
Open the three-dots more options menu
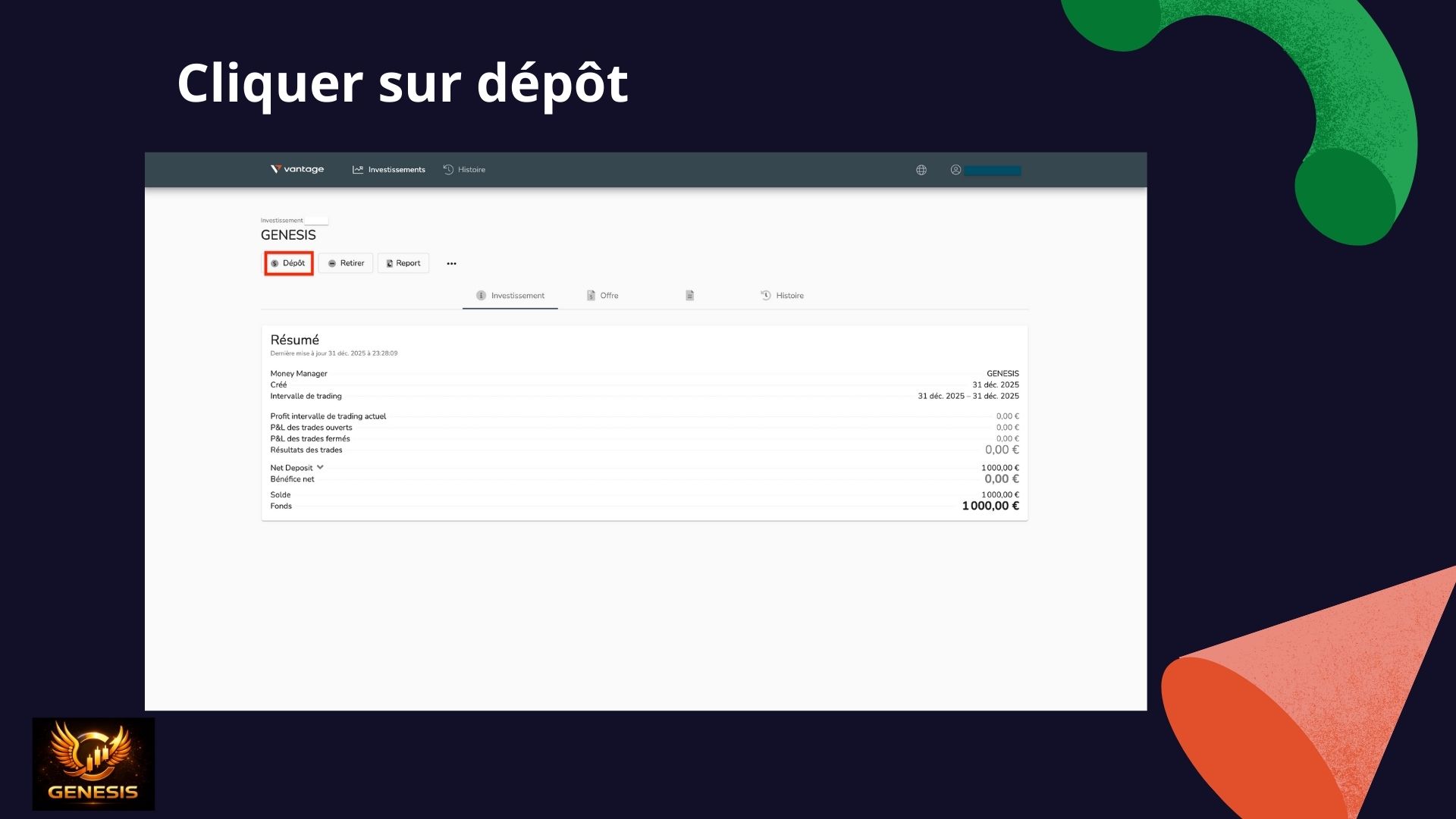pos(451,264)
